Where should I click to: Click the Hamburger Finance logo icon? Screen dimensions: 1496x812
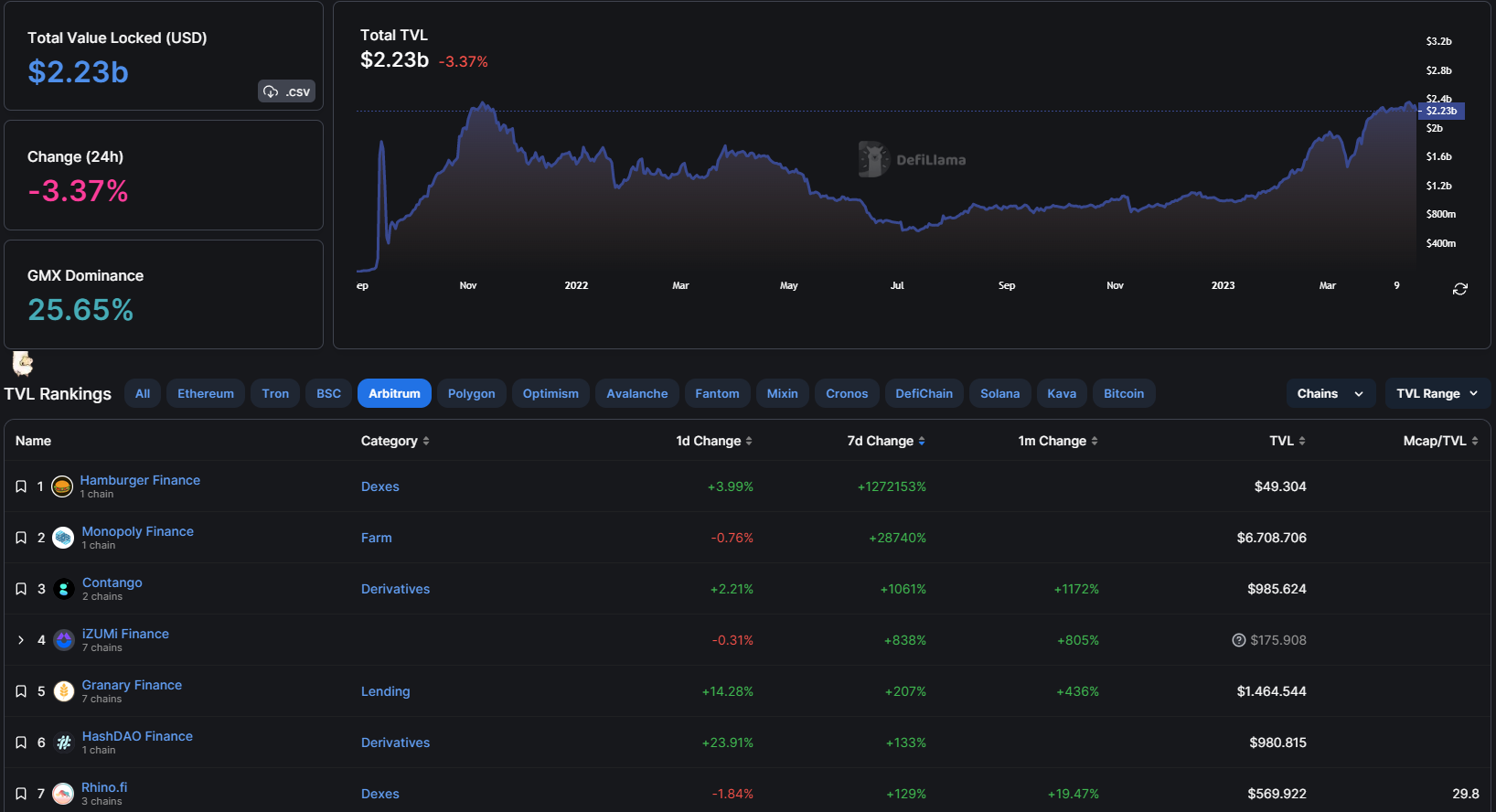point(62,486)
